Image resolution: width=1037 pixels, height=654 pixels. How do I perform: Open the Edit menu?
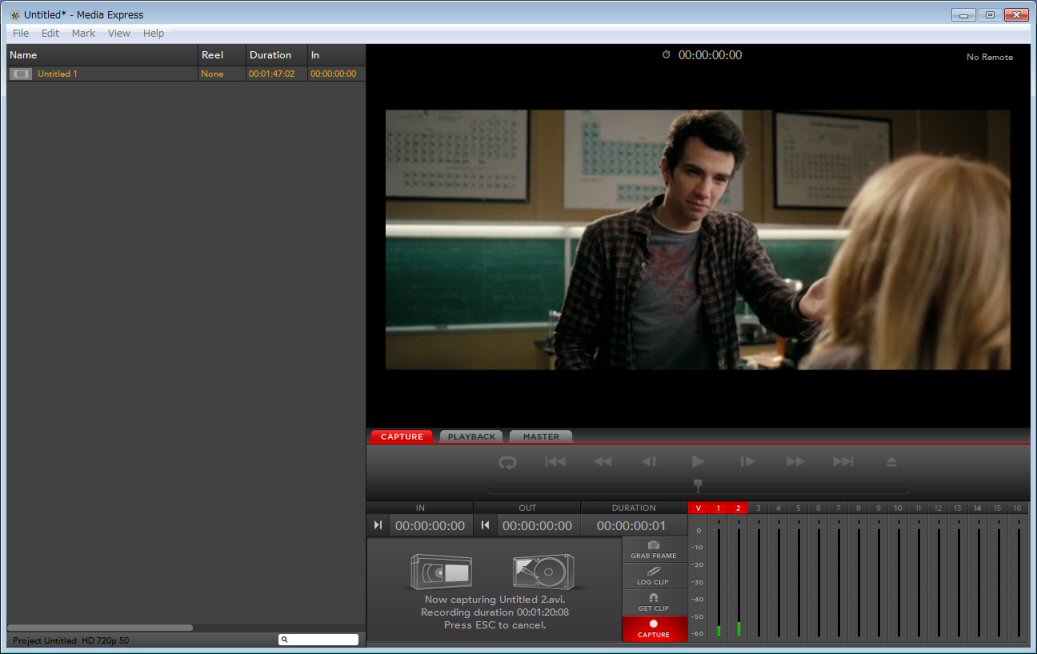click(x=50, y=33)
